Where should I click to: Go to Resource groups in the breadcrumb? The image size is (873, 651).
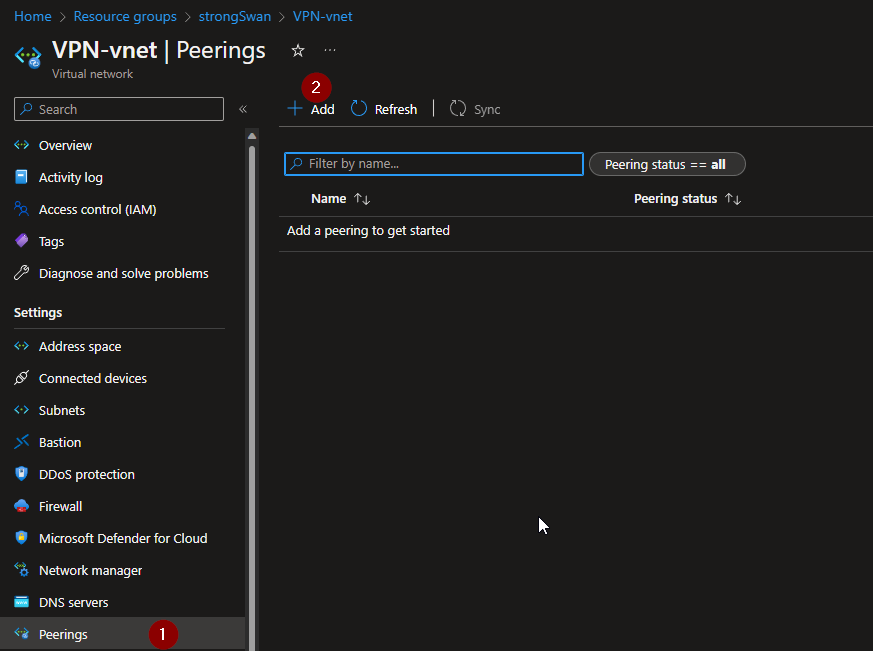[x=125, y=16]
